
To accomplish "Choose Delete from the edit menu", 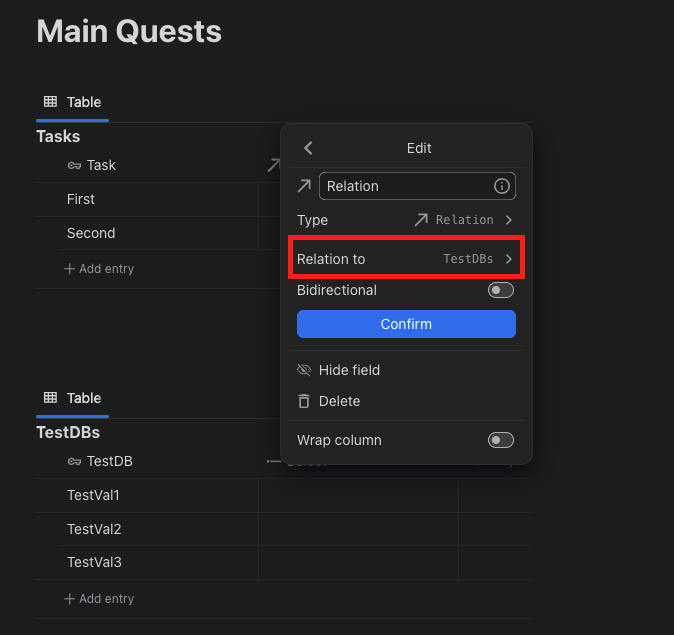I will click(339, 401).
